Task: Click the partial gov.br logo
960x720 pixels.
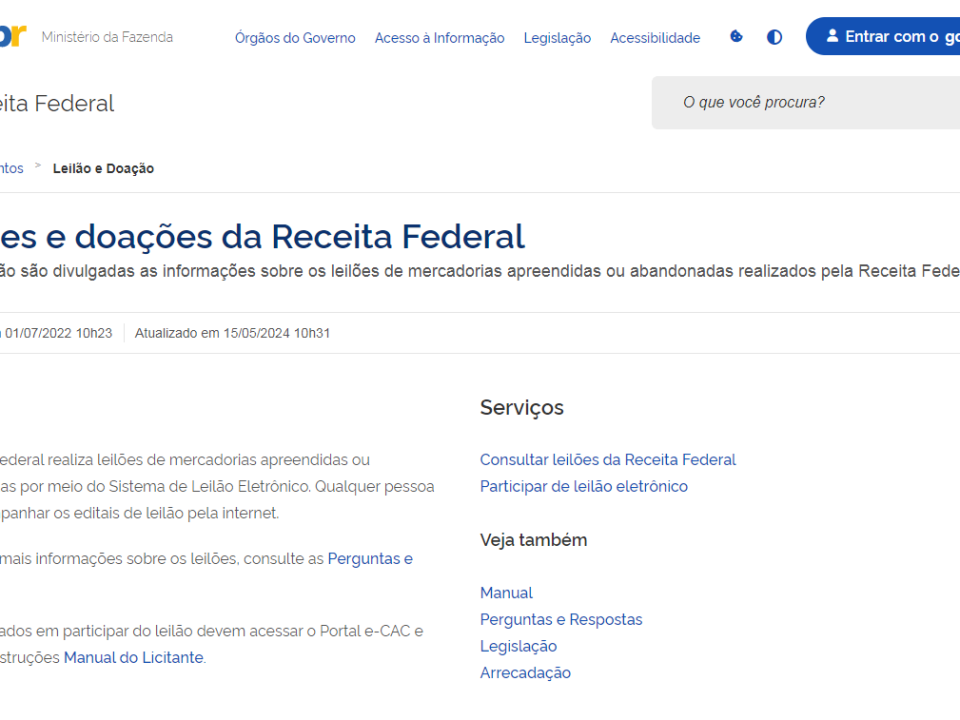Action: (x=13, y=36)
